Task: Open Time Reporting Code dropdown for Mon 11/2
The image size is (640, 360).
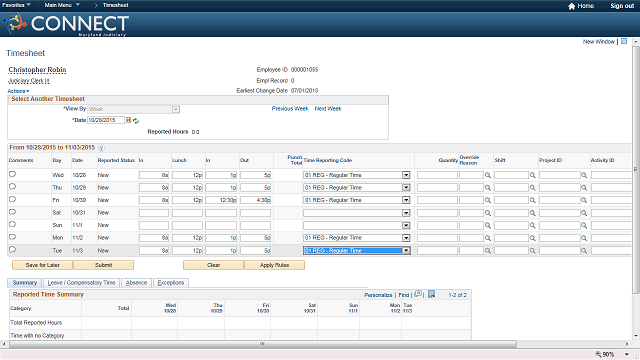Action: point(406,238)
